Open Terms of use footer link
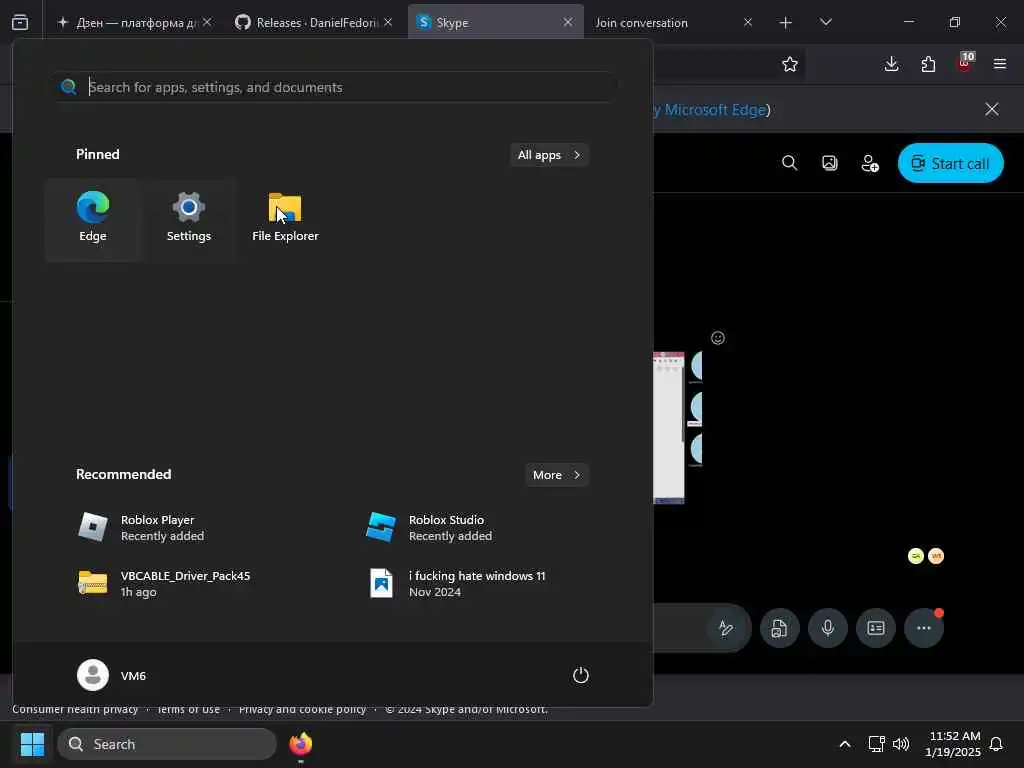 coord(188,710)
